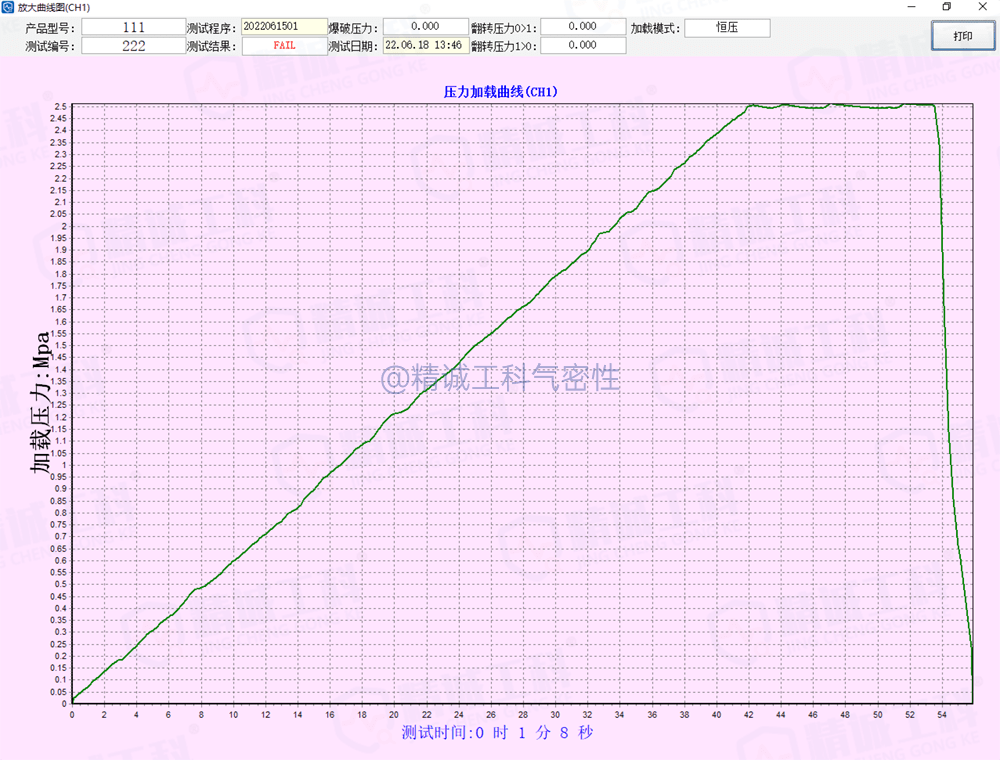Focus the 爆破压力 value field
This screenshot has width=1000, height=760.
pyautogui.click(x=424, y=27)
